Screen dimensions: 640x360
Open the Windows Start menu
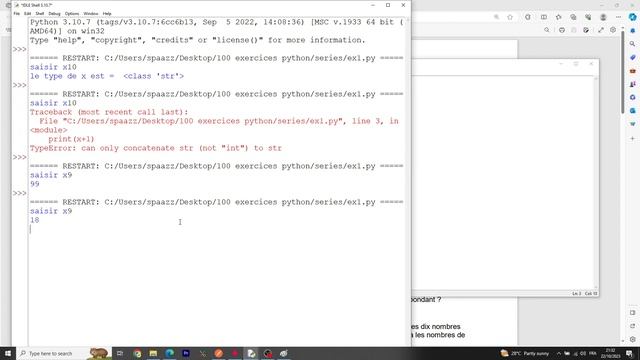coord(8,353)
